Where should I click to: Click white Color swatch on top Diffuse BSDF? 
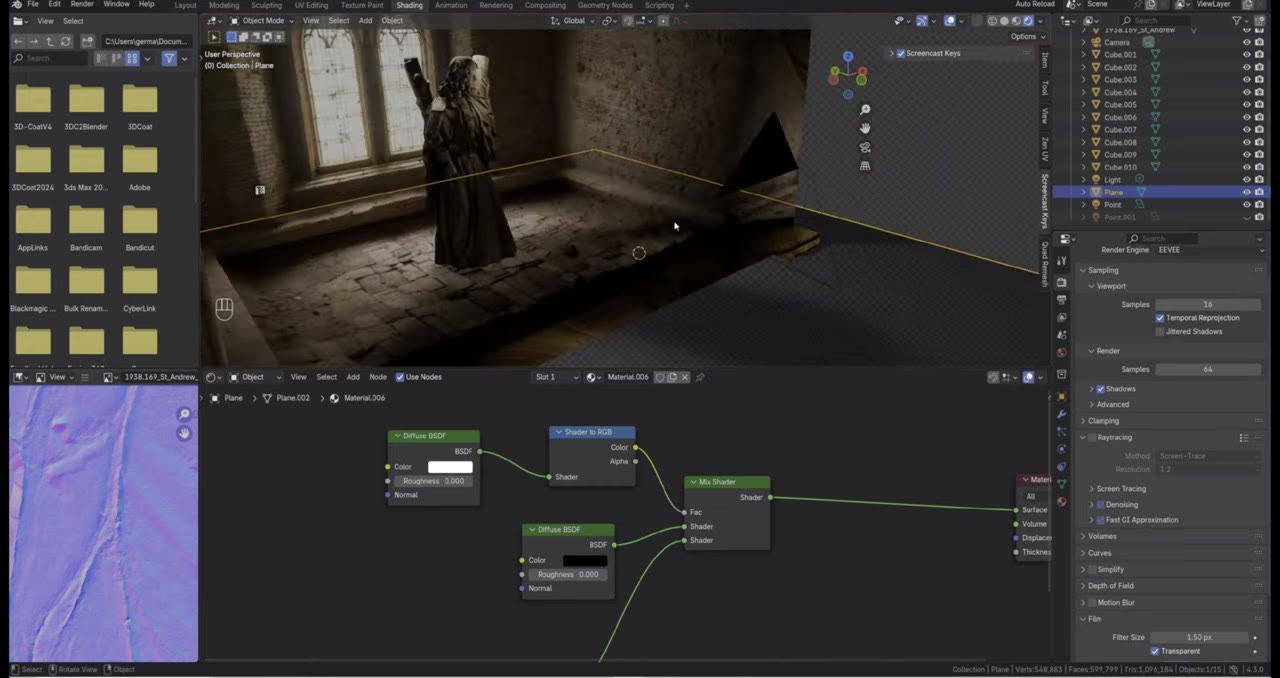pos(450,467)
